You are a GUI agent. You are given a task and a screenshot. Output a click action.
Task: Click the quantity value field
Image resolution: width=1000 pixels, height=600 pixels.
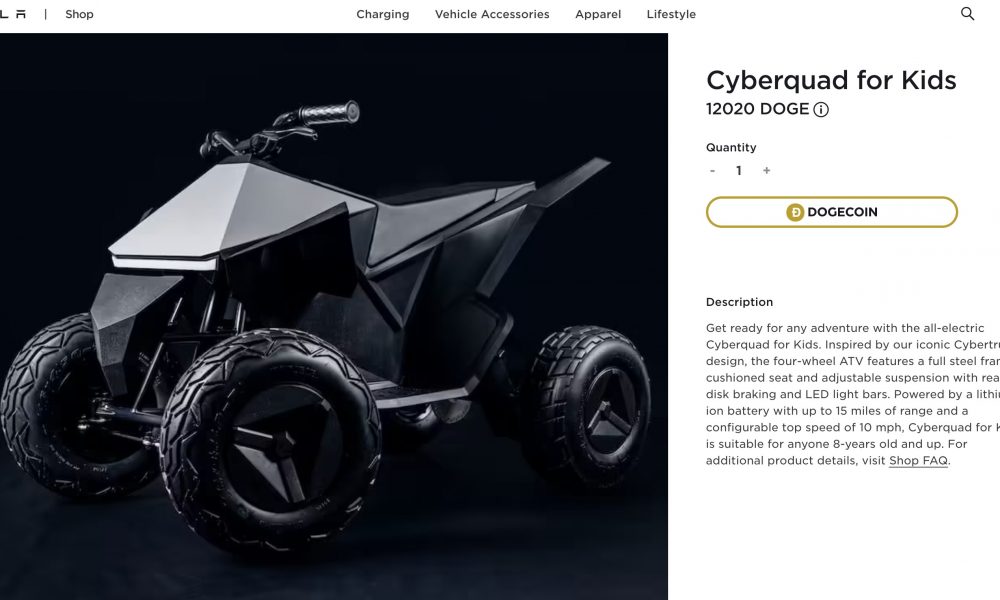click(x=739, y=171)
